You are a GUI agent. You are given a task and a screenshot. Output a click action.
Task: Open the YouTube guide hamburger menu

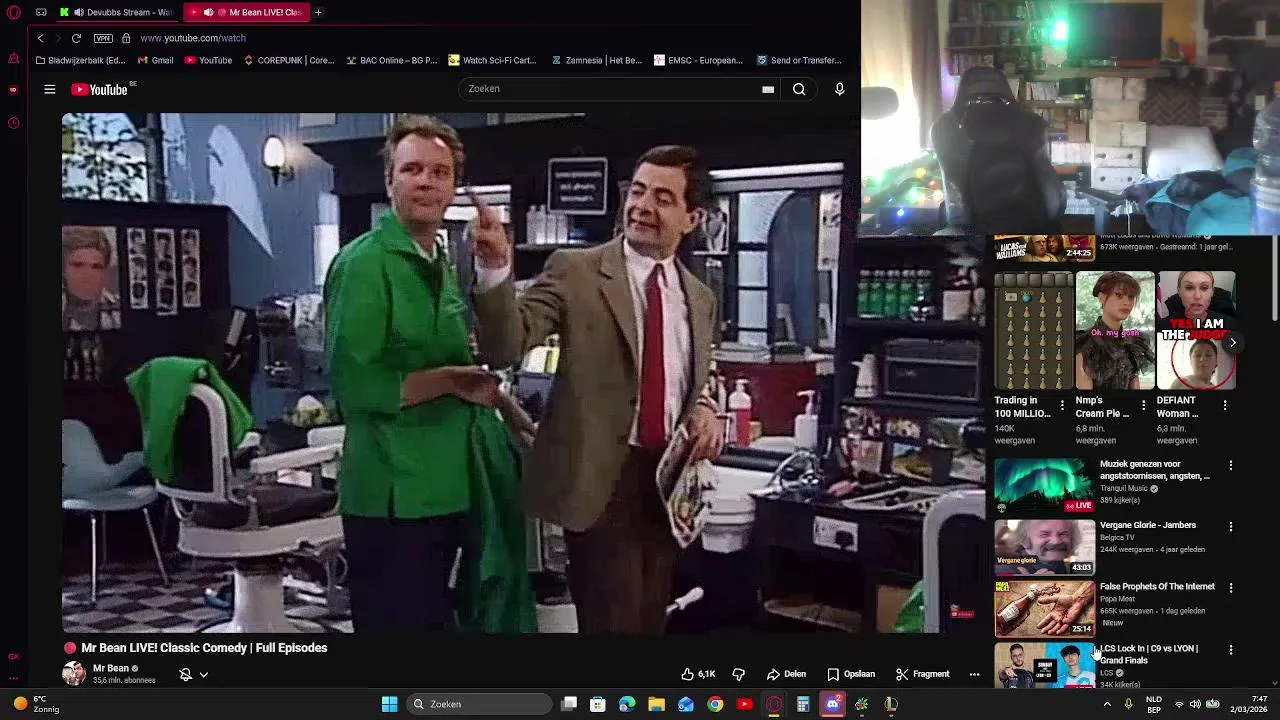pyautogui.click(x=49, y=89)
